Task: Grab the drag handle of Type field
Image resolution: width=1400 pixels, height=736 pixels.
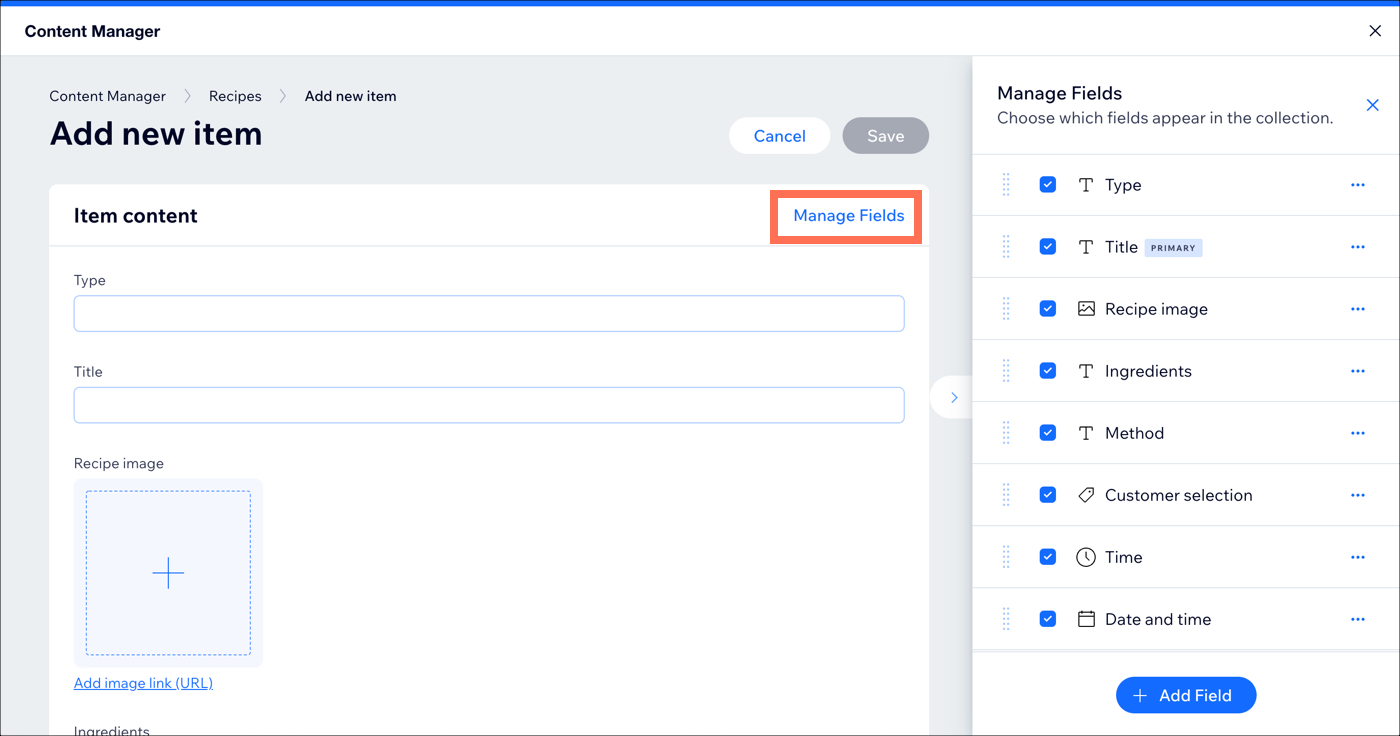Action: click(x=1006, y=185)
